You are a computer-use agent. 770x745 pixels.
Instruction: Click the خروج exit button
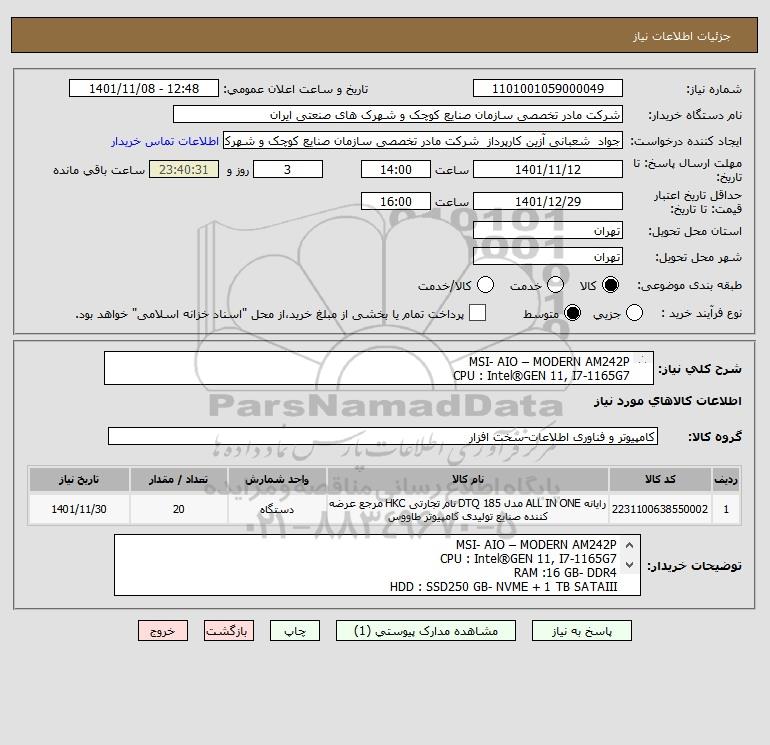163,631
